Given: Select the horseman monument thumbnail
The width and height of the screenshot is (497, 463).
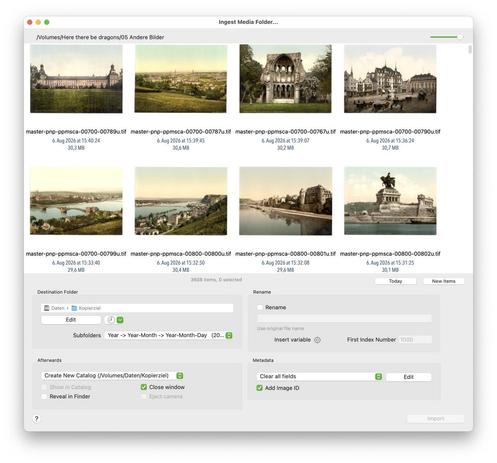Looking at the screenshot, I should [390, 201].
